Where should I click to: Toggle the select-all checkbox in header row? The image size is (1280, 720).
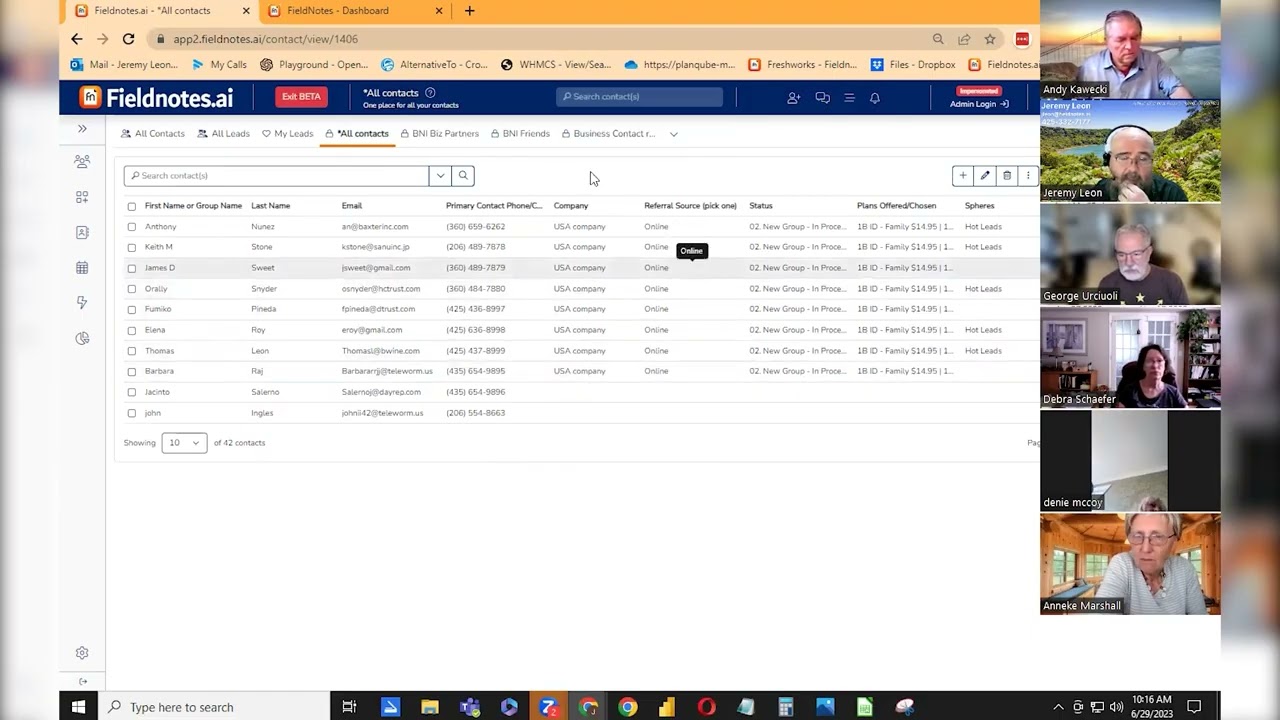131,206
